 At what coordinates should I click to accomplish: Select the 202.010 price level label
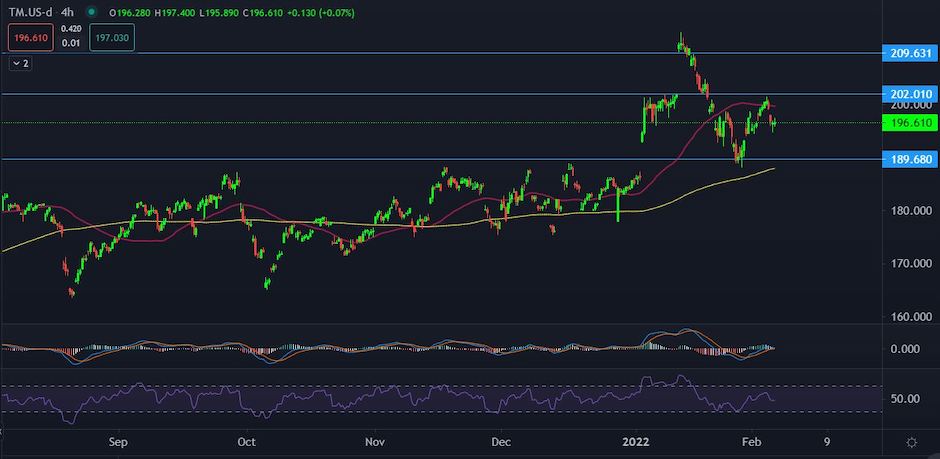(x=909, y=94)
